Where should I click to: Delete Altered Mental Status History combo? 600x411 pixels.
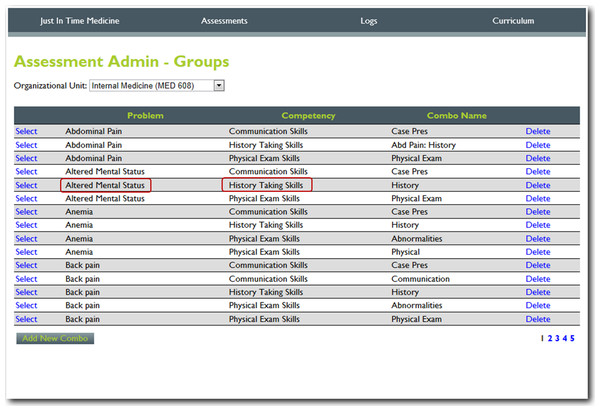(x=538, y=185)
